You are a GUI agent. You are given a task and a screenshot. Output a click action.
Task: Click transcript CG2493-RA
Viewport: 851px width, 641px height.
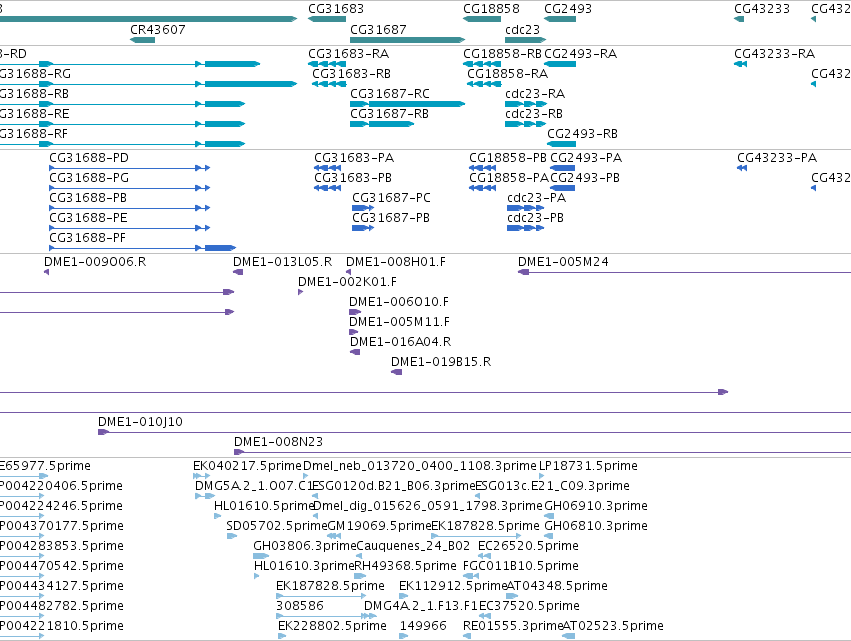pos(580,54)
